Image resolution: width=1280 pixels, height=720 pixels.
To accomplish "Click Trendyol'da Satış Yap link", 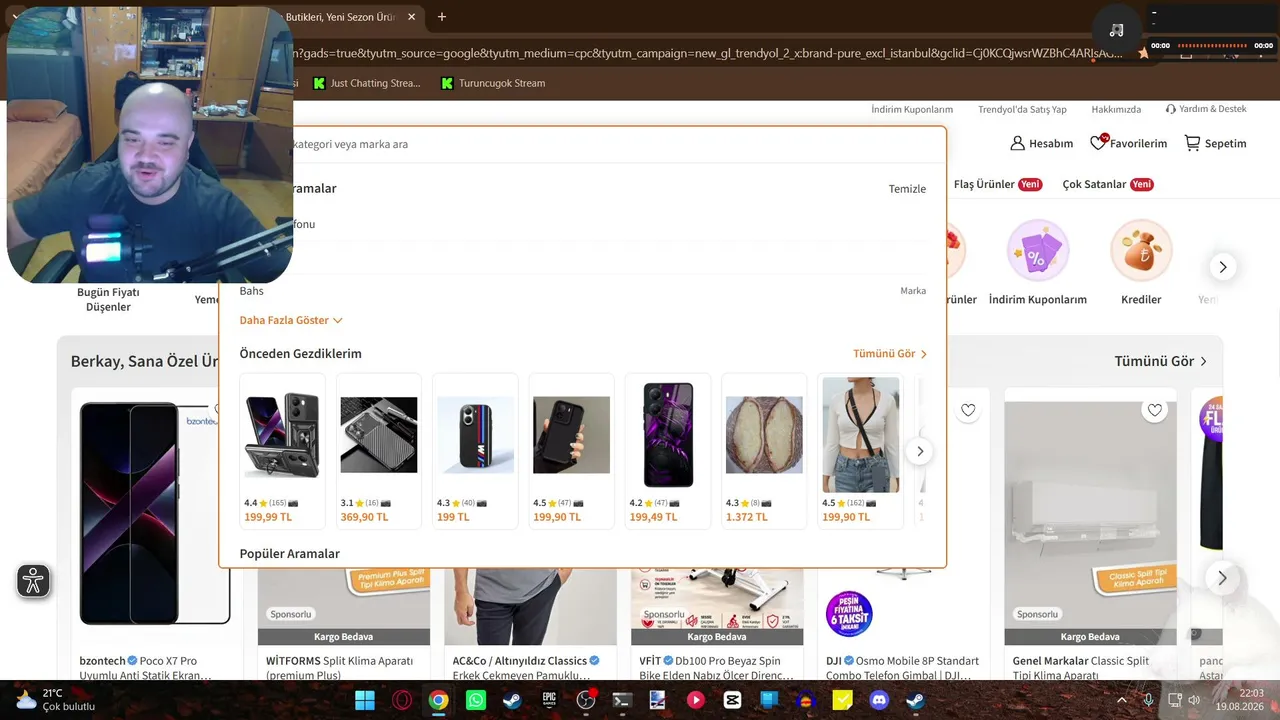I will point(1022,109).
